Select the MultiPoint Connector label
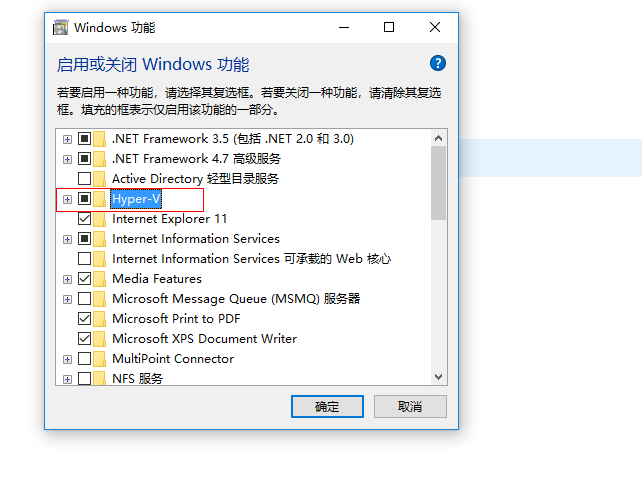 (x=173, y=359)
